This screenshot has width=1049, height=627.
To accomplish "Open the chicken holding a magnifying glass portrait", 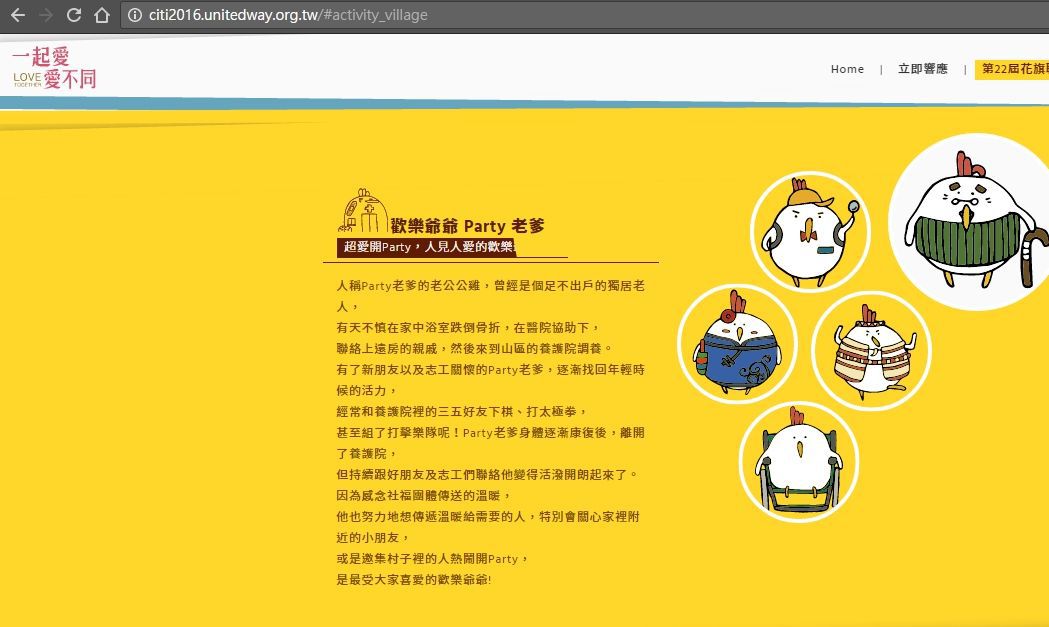I will tap(810, 230).
